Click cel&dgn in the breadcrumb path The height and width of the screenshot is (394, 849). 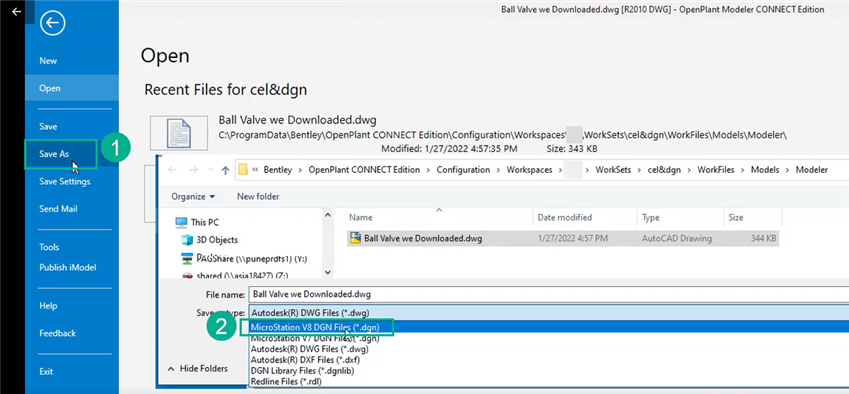[x=664, y=170]
